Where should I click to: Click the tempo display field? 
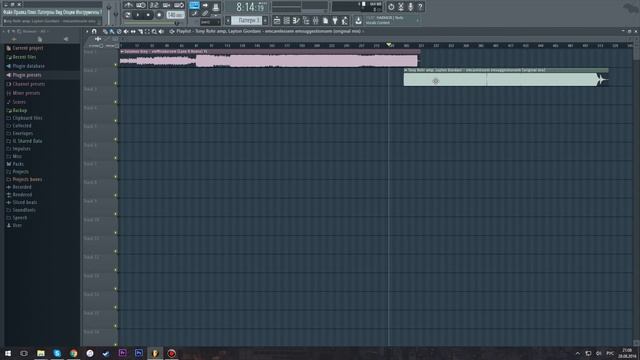pos(176,15)
